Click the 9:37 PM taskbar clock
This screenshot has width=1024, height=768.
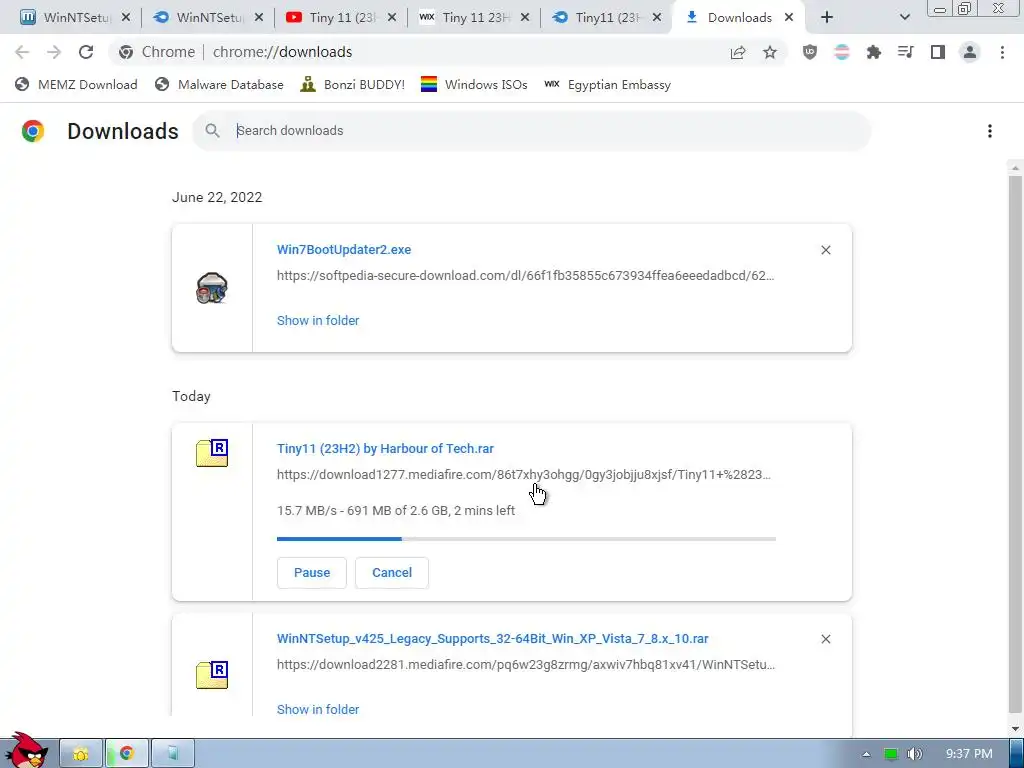point(969,754)
